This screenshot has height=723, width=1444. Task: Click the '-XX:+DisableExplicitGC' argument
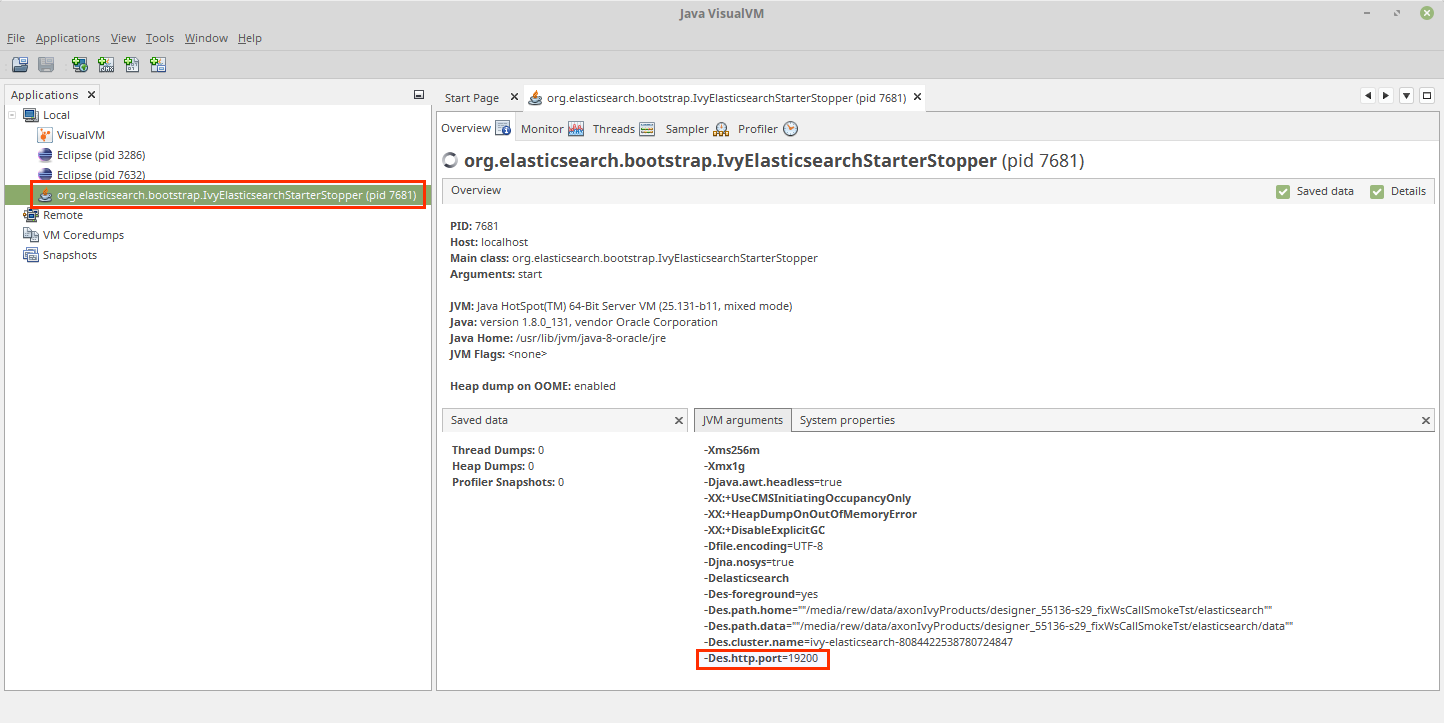coord(764,530)
